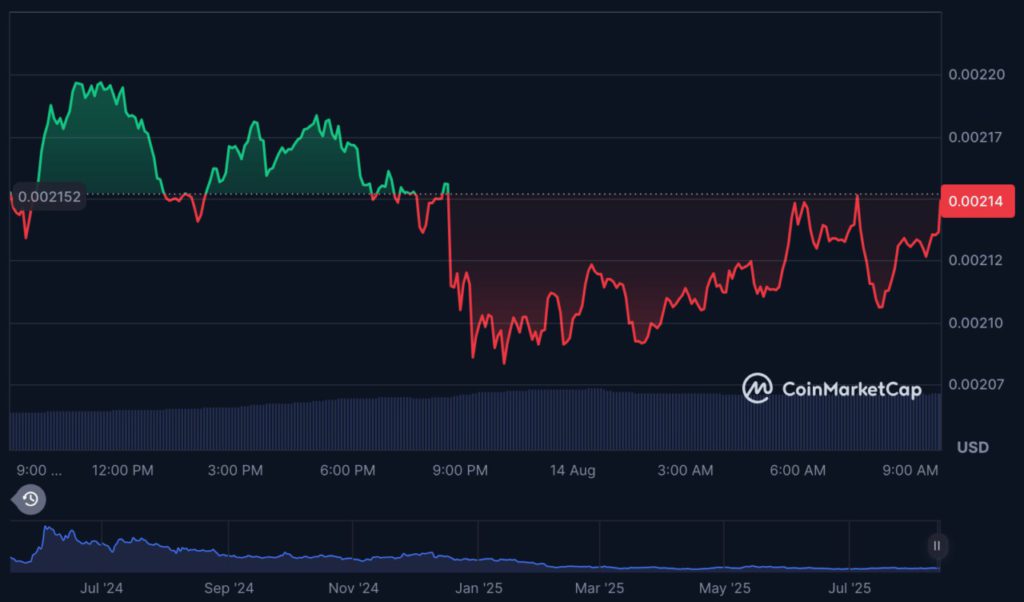Select Jul '25 on the navigator timeline
This screenshot has width=1024, height=602.
click(849, 588)
